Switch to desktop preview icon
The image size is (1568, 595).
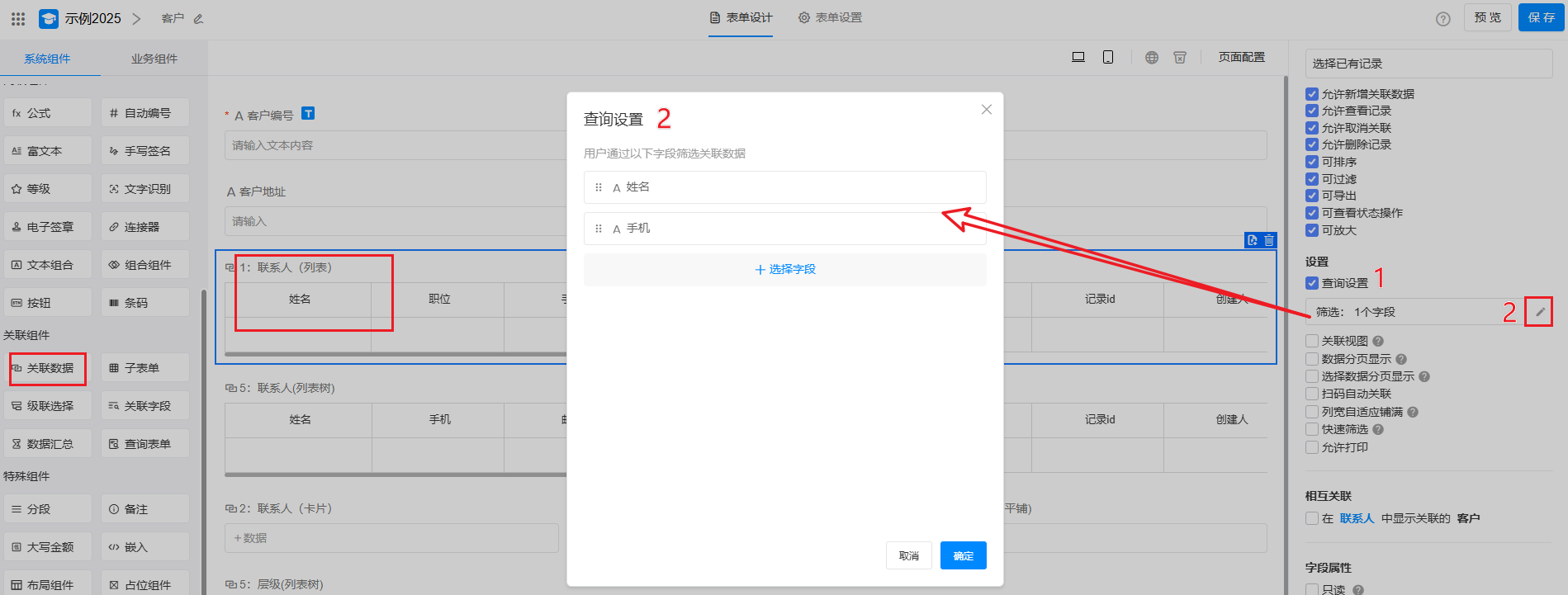pos(1078,57)
